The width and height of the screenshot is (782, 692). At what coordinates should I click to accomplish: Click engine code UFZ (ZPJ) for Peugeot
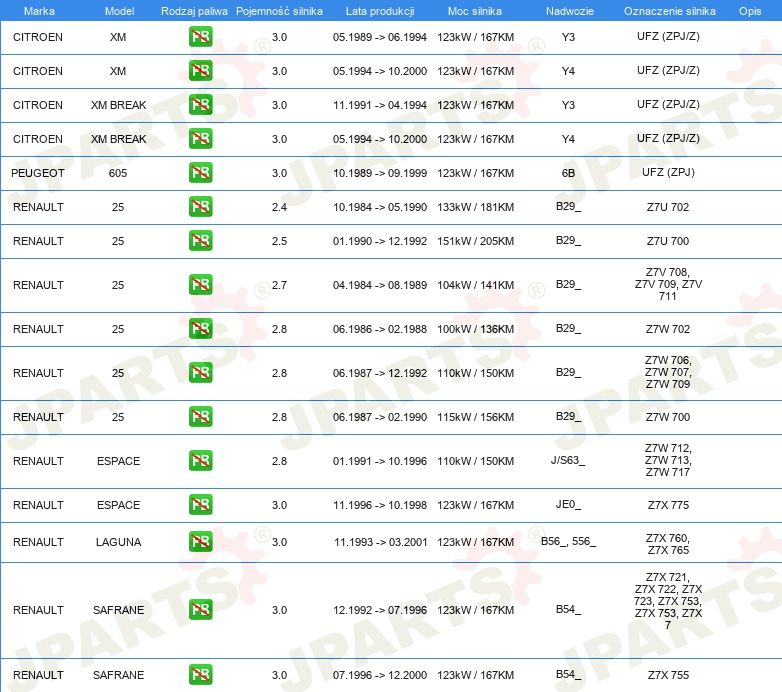point(668,173)
